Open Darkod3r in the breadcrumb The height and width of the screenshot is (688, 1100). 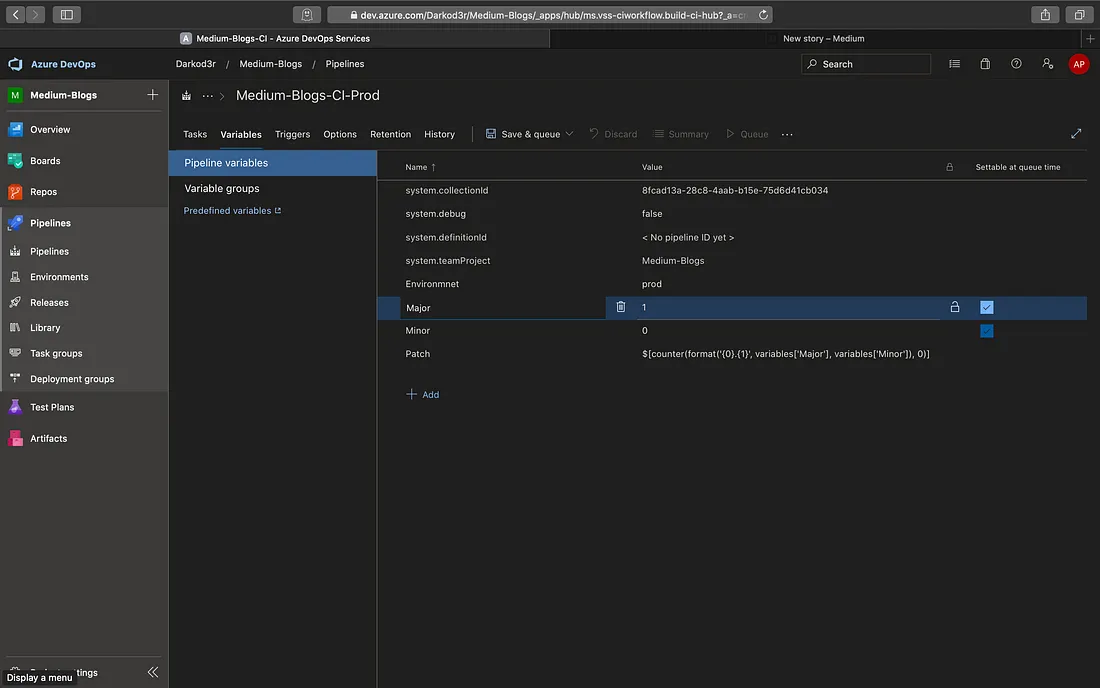196,64
